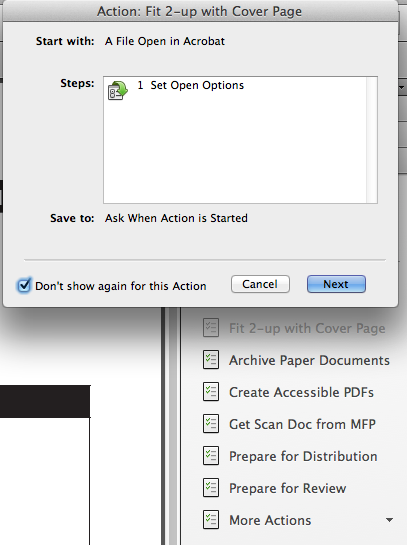Click the More Actions checklist icon
Viewport: 407px width, 545px height.
click(211, 520)
